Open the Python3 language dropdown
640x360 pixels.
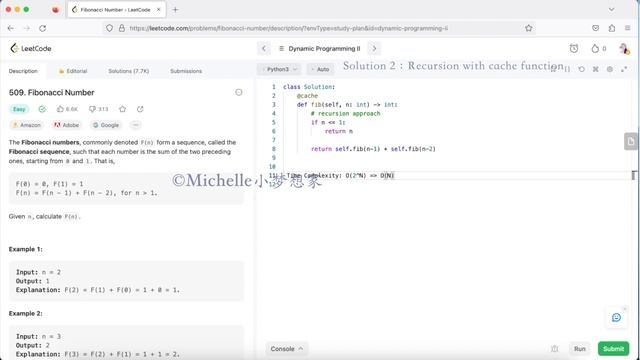[280, 69]
